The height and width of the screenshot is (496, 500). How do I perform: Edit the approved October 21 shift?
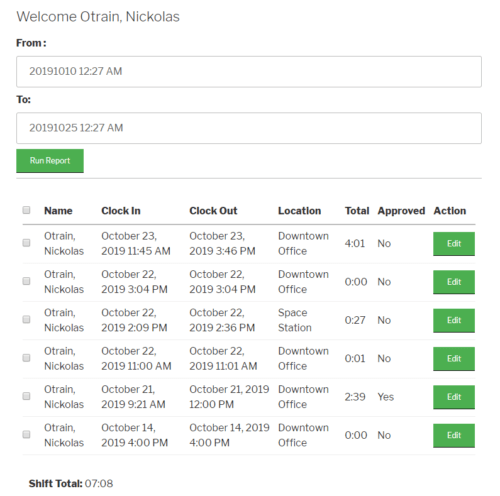point(454,397)
